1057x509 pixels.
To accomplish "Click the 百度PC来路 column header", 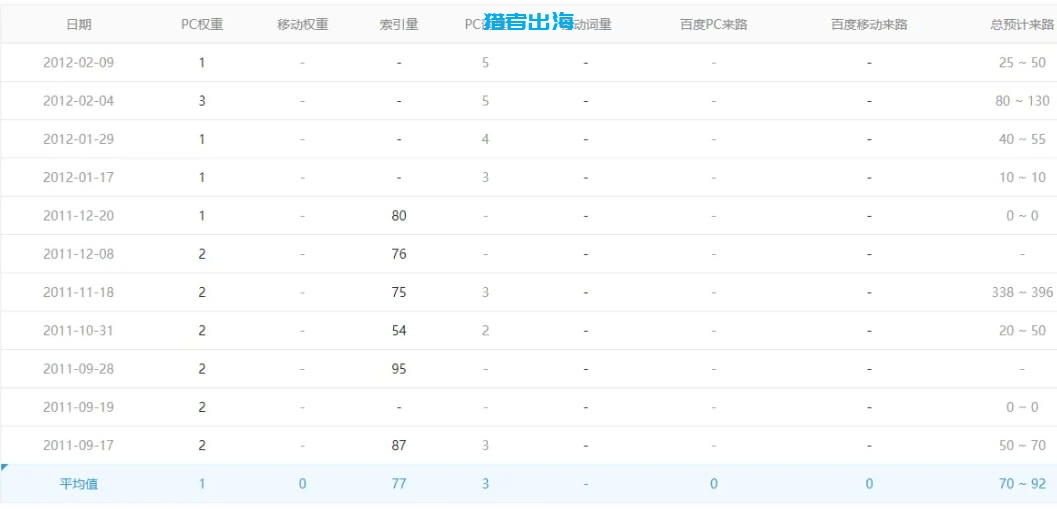I will point(714,24).
